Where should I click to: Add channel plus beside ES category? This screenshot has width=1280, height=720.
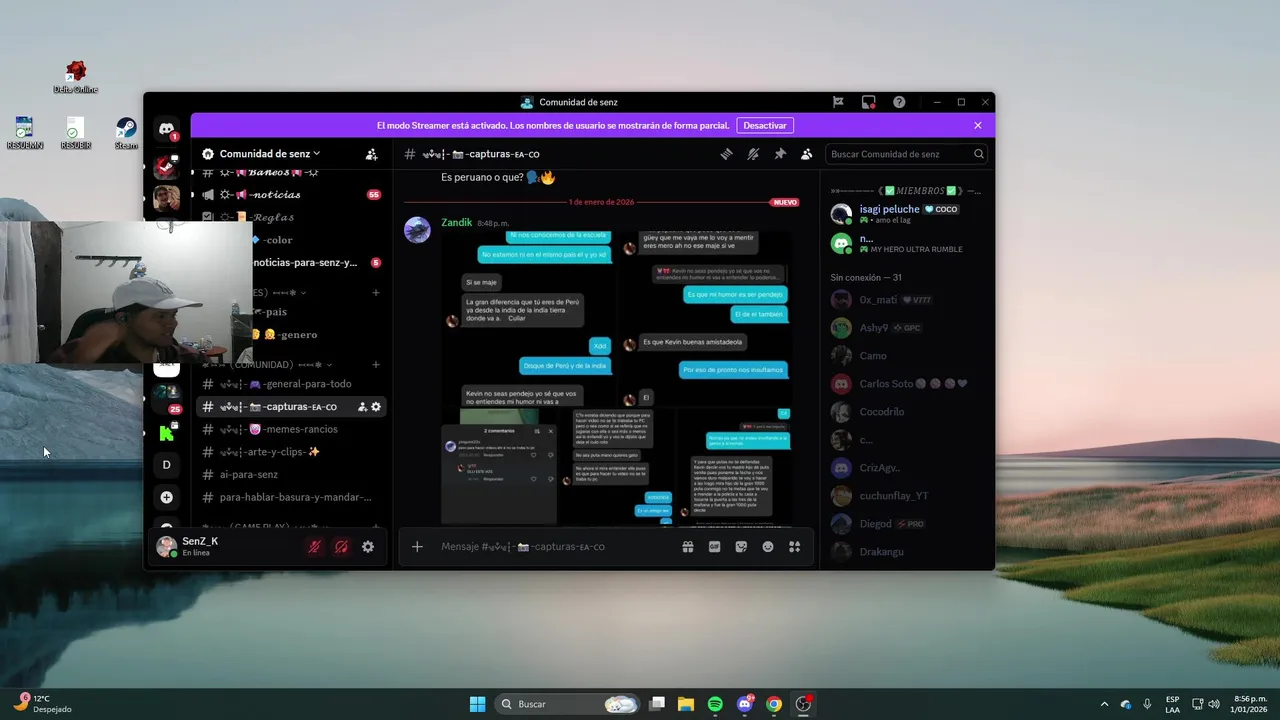click(x=376, y=293)
